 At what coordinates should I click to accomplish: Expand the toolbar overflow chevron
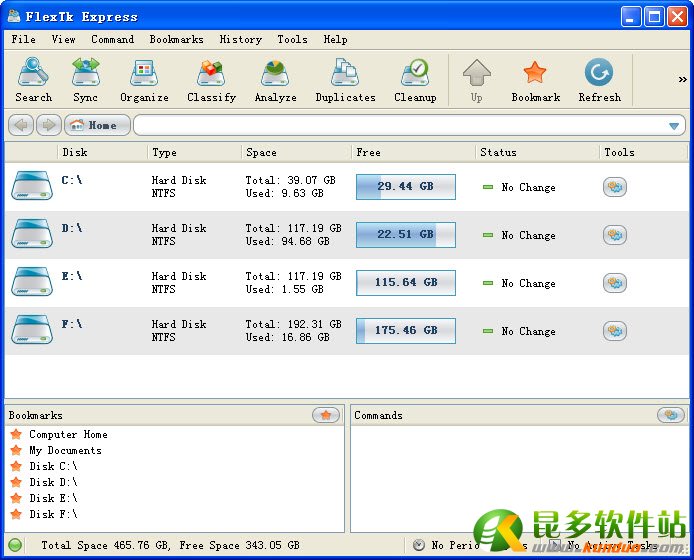coord(683,80)
